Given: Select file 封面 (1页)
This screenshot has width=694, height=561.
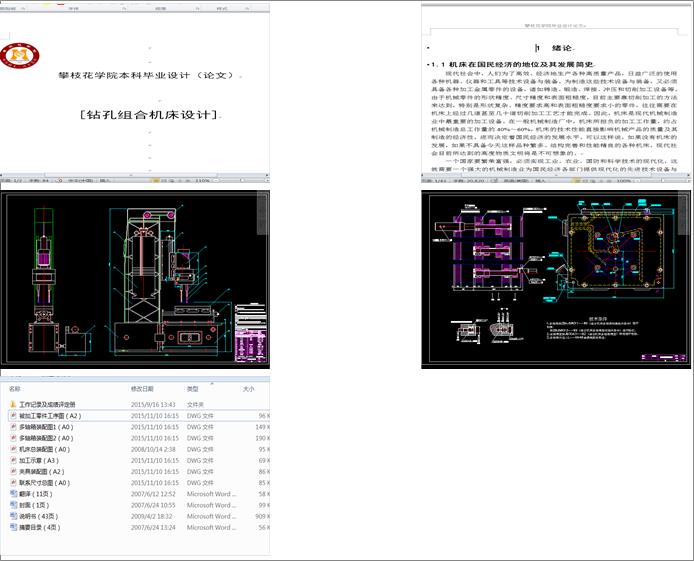Looking at the screenshot, I should 34,505.
